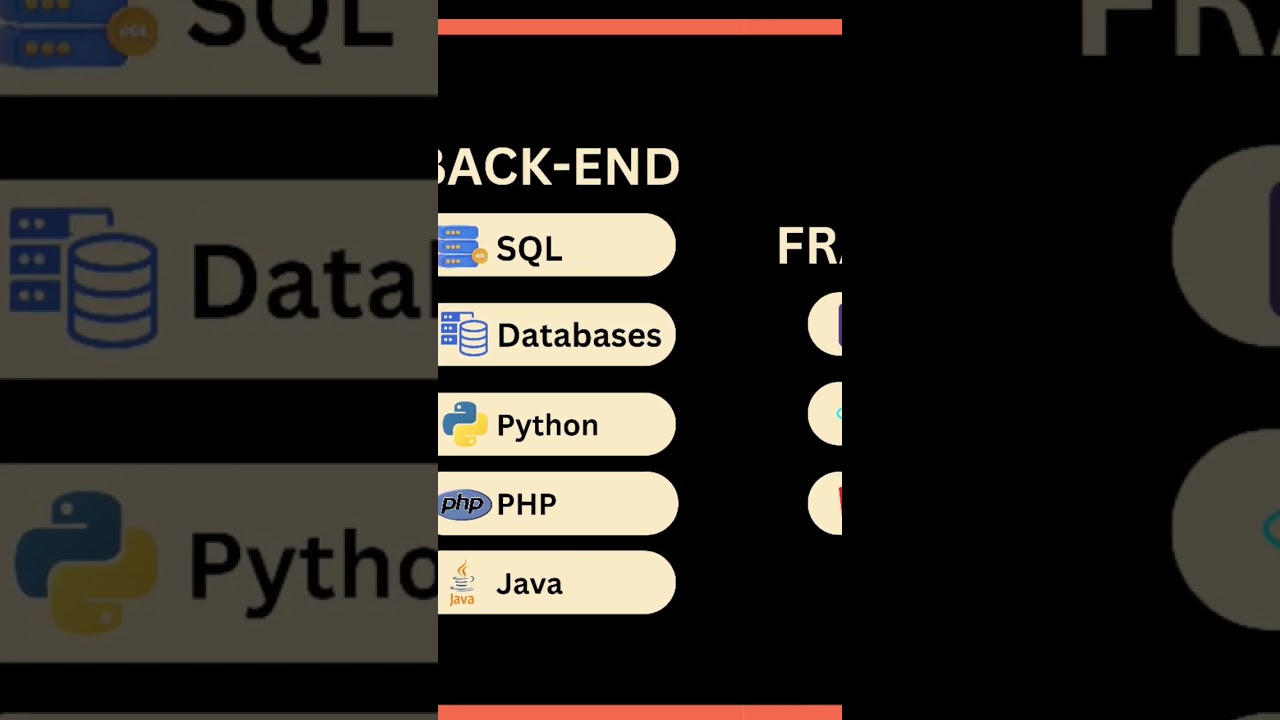Click the large blurred database icon on the left
Image resolution: width=1280 pixels, height=720 pixels.
(84, 277)
